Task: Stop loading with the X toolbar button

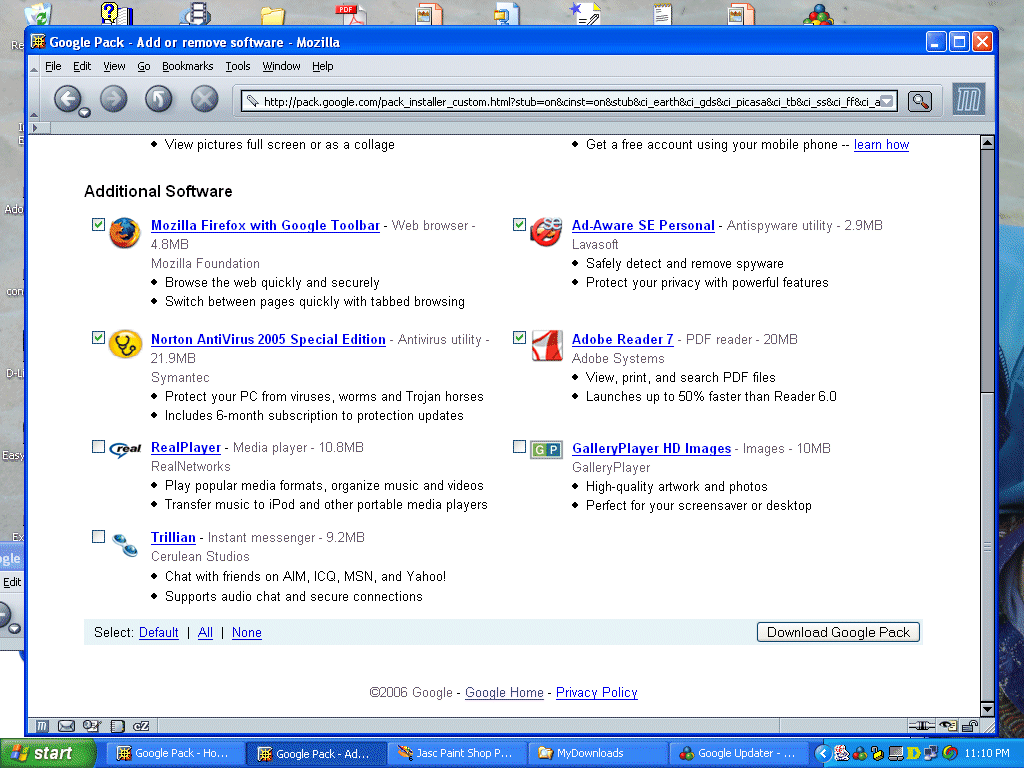Action: click(x=204, y=99)
